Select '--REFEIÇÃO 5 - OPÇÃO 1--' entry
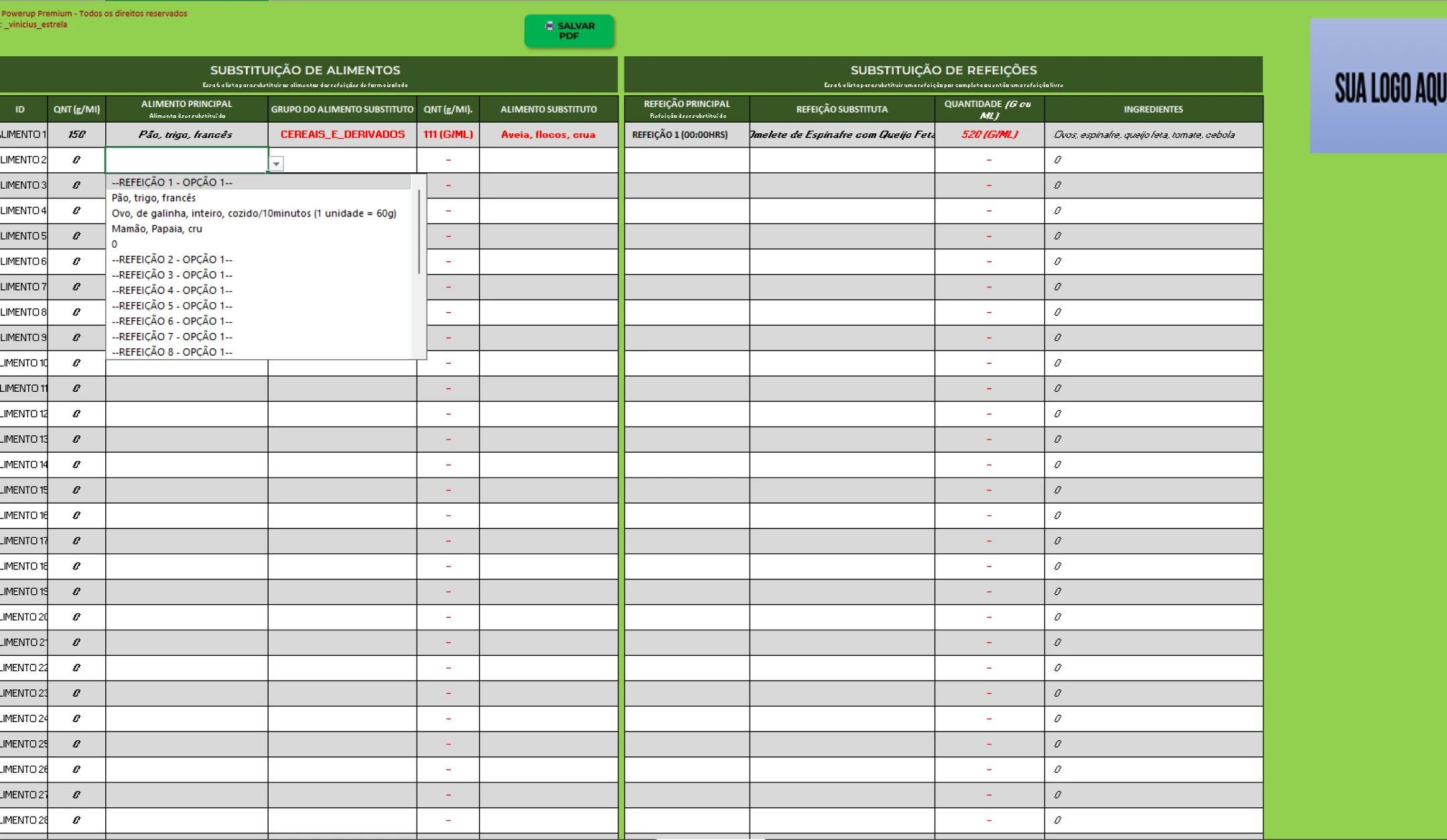Image resolution: width=1447 pixels, height=840 pixels. [172, 305]
